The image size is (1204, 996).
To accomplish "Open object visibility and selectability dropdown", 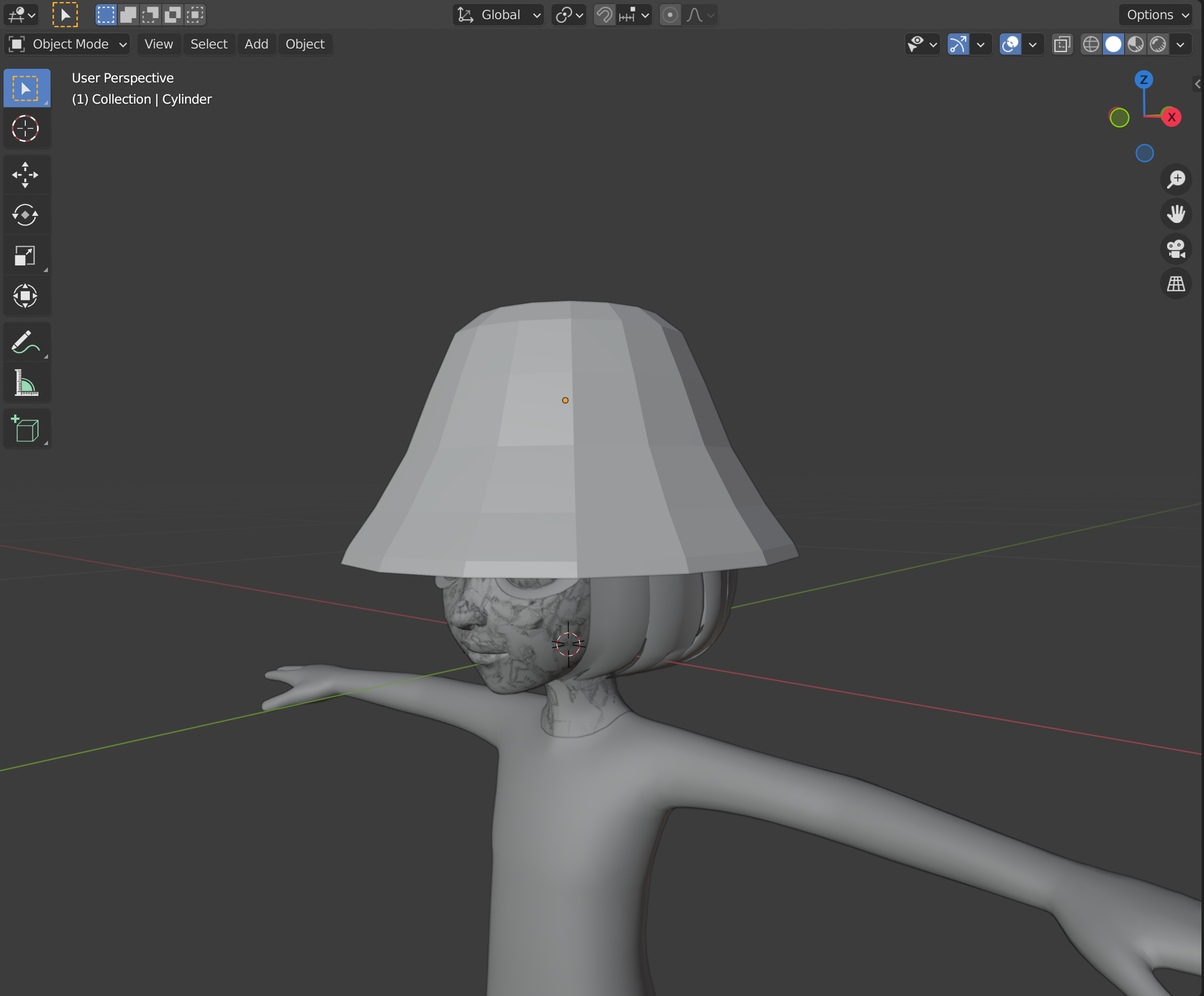I will pos(922,44).
